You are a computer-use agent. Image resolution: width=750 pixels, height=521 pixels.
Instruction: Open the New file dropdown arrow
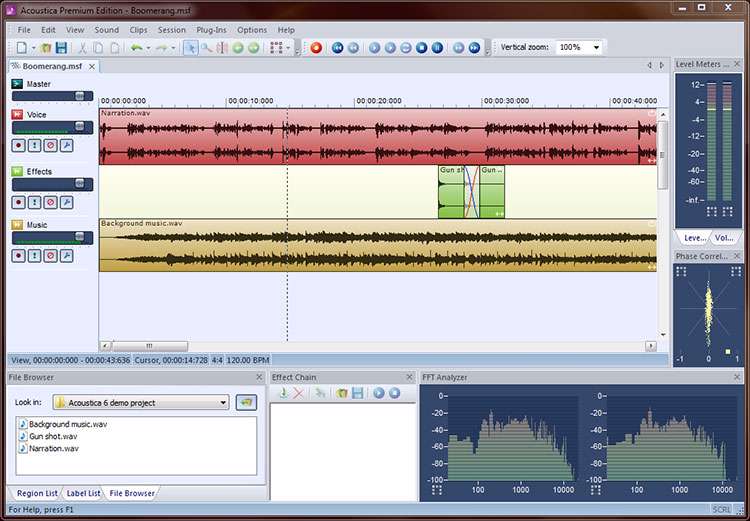tap(33, 47)
